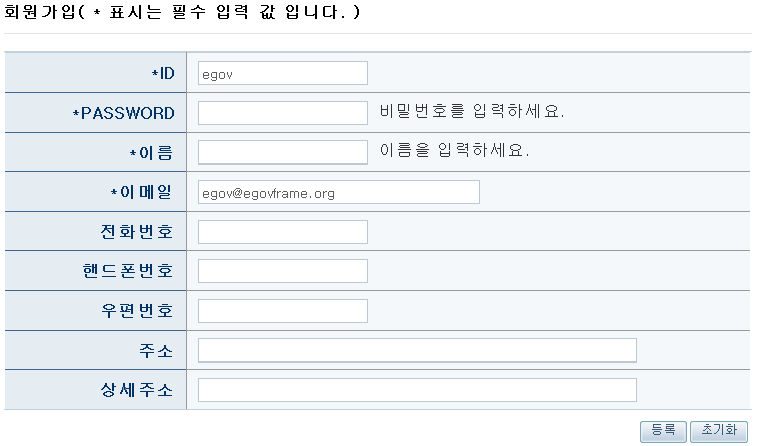Click the 이름을 입력하세요 validation message
Viewport: 761px width, 446px height.
click(x=454, y=150)
